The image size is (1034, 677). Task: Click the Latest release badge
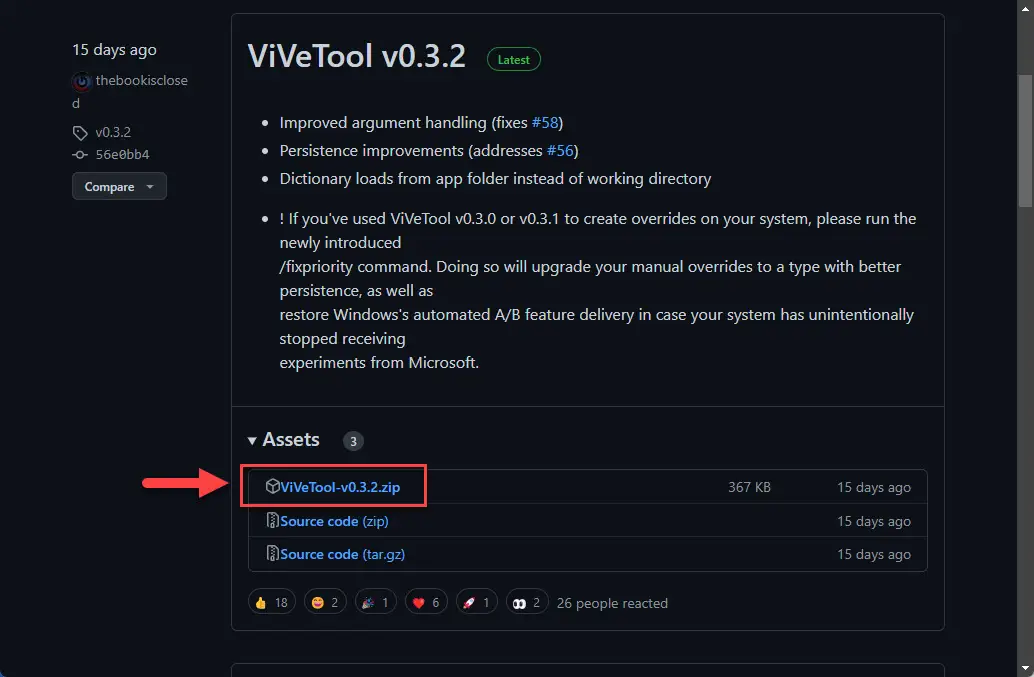513,59
